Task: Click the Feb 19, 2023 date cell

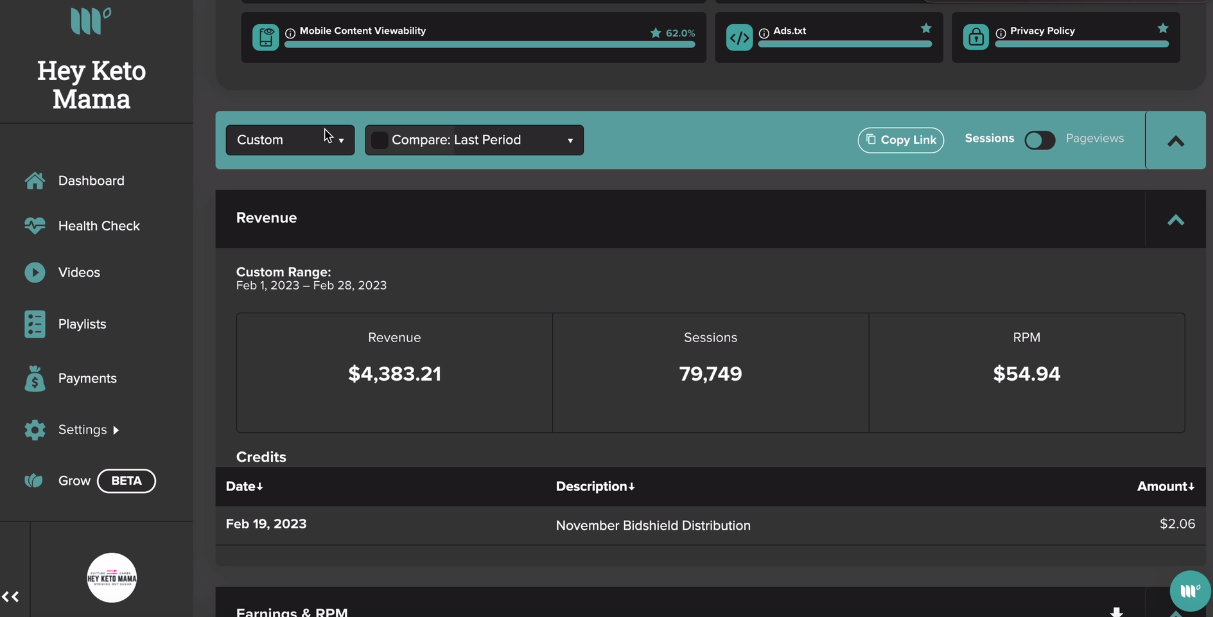Action: (266, 524)
